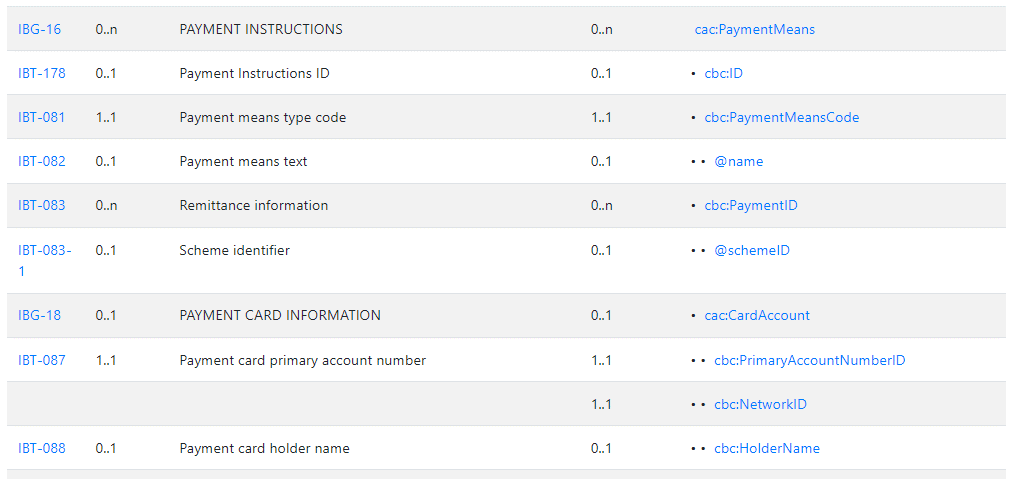Viewport: 1011px width, 479px height.
Task: Open the @schemeID attribute link
Action: coord(752,249)
